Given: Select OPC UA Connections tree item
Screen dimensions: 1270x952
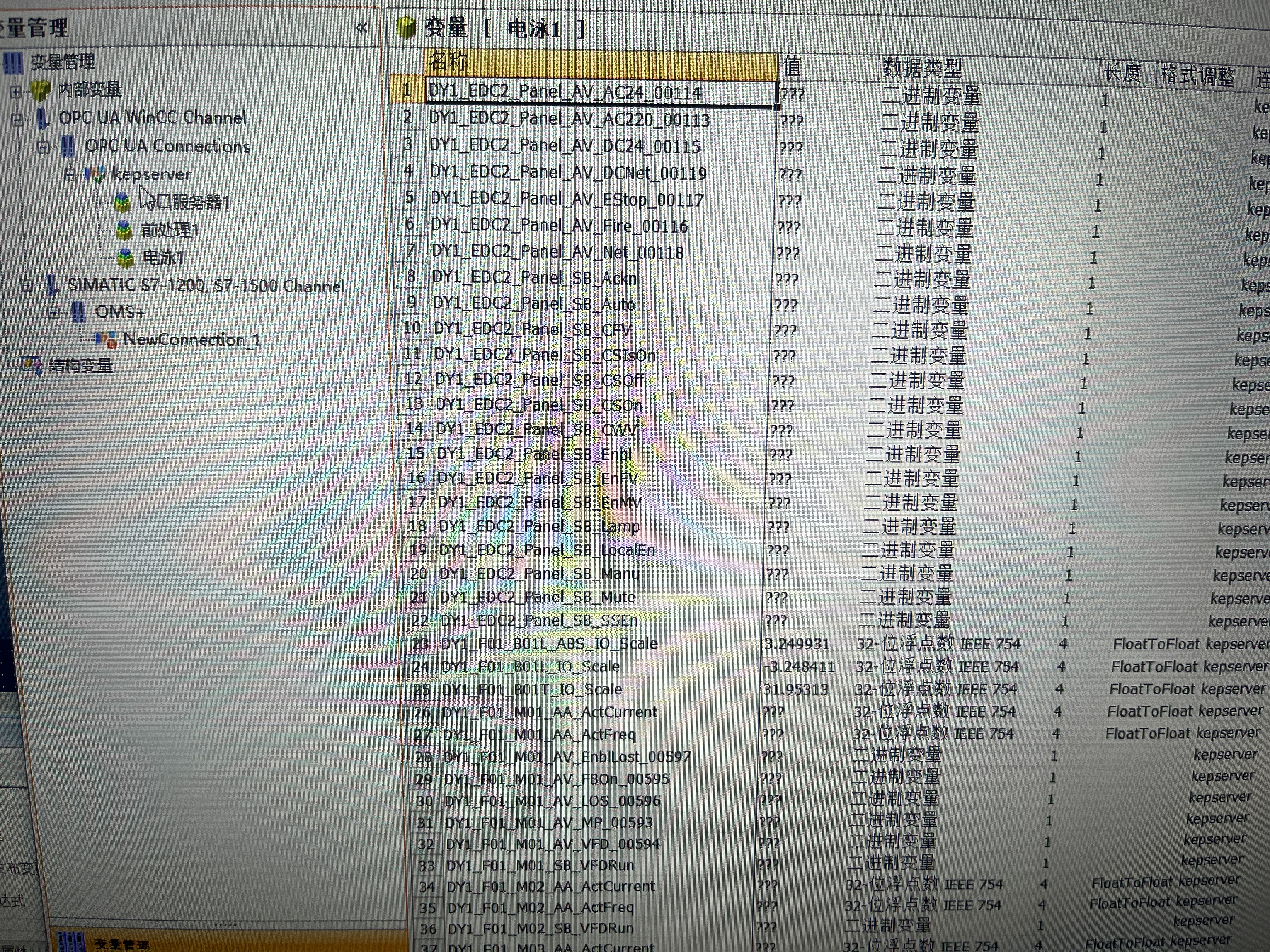Looking at the screenshot, I should (167, 146).
